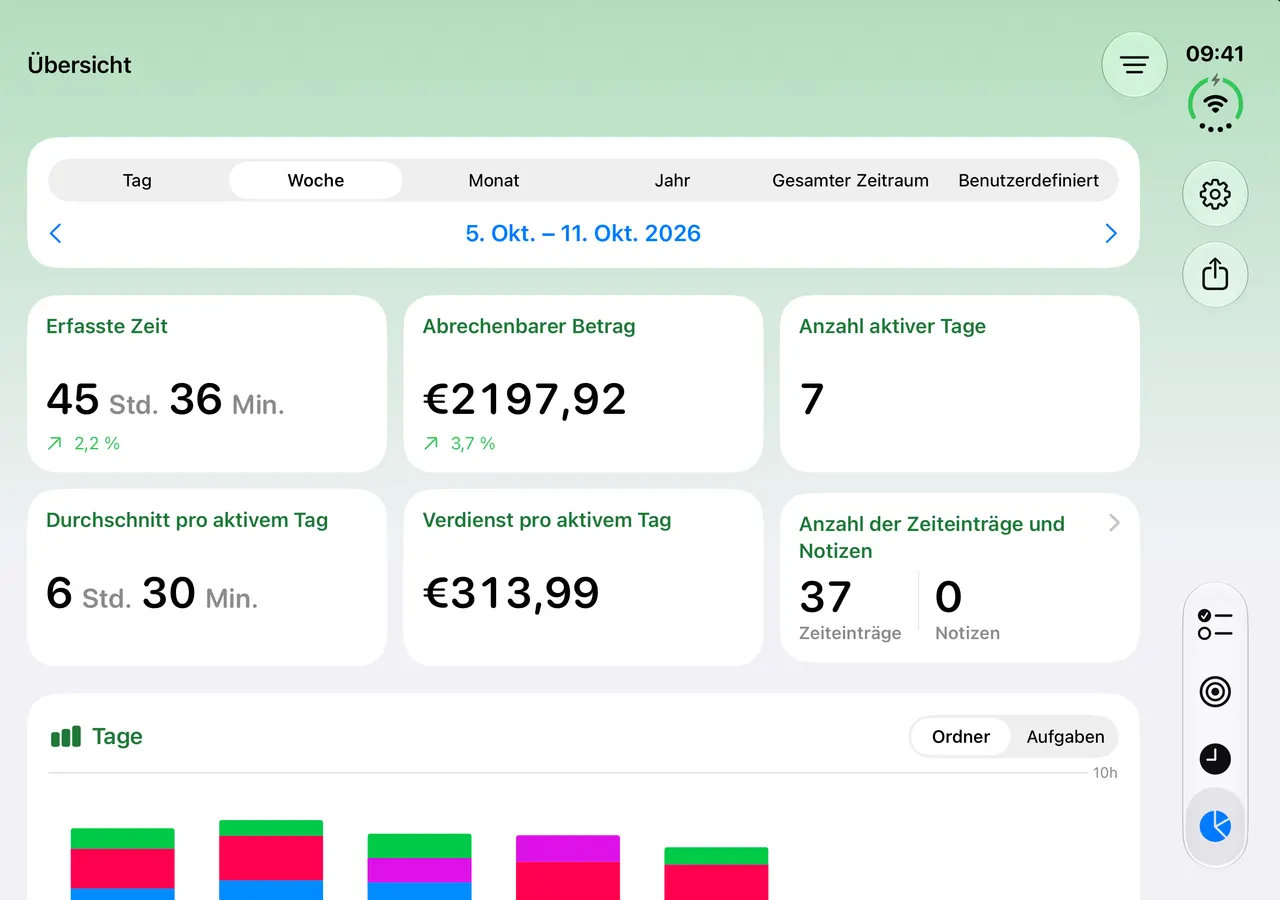The image size is (1280, 900).
Task: Switch chart grouping to Ordner
Action: coord(961,737)
